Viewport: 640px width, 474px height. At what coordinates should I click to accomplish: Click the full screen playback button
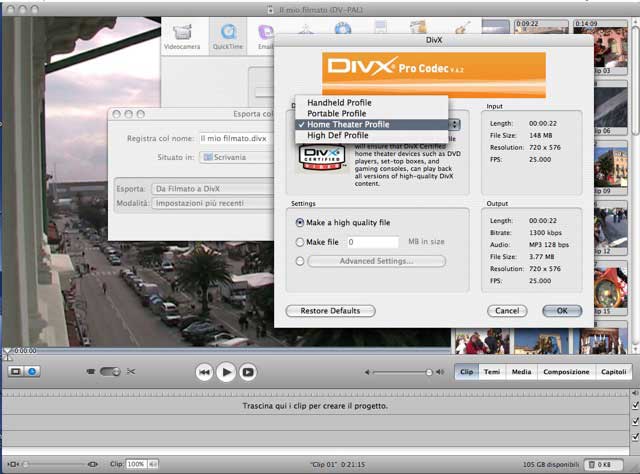[248, 372]
